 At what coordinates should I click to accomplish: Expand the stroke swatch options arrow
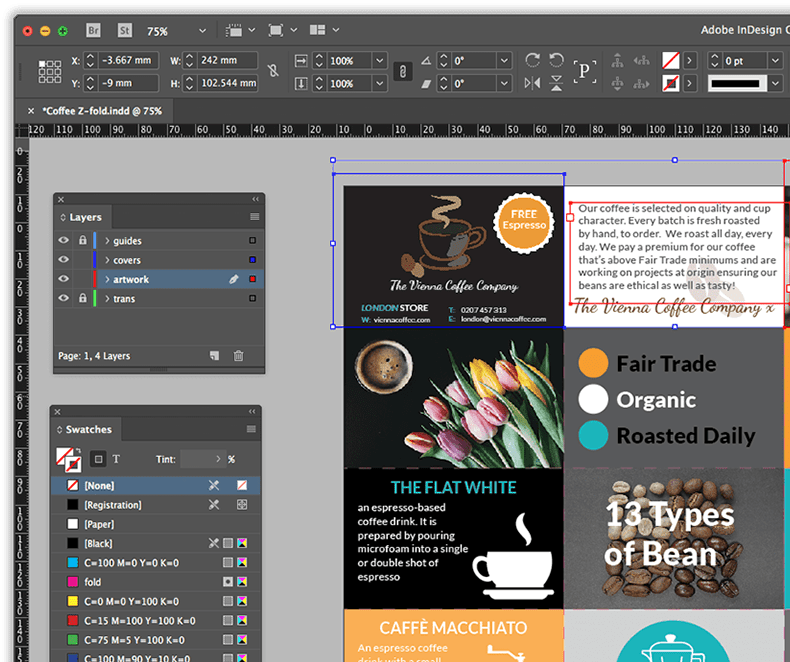(690, 83)
